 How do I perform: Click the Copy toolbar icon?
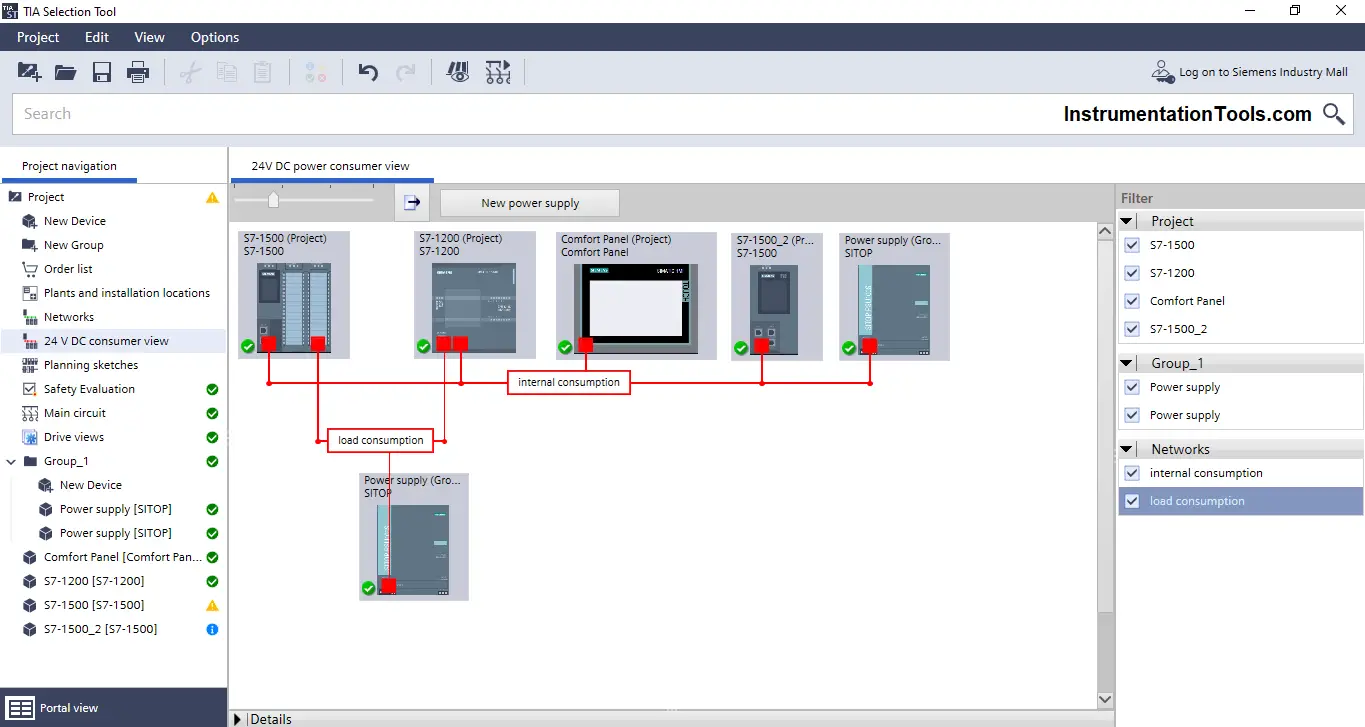click(x=226, y=72)
